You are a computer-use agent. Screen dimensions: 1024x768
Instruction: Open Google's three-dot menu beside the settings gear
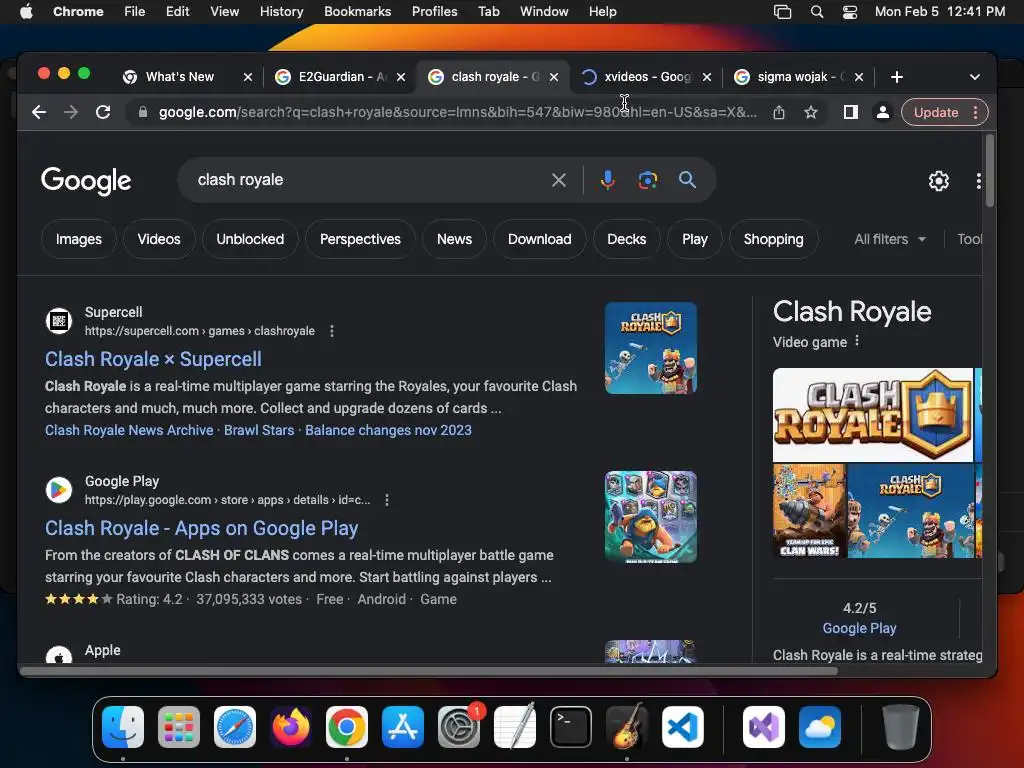[978, 181]
